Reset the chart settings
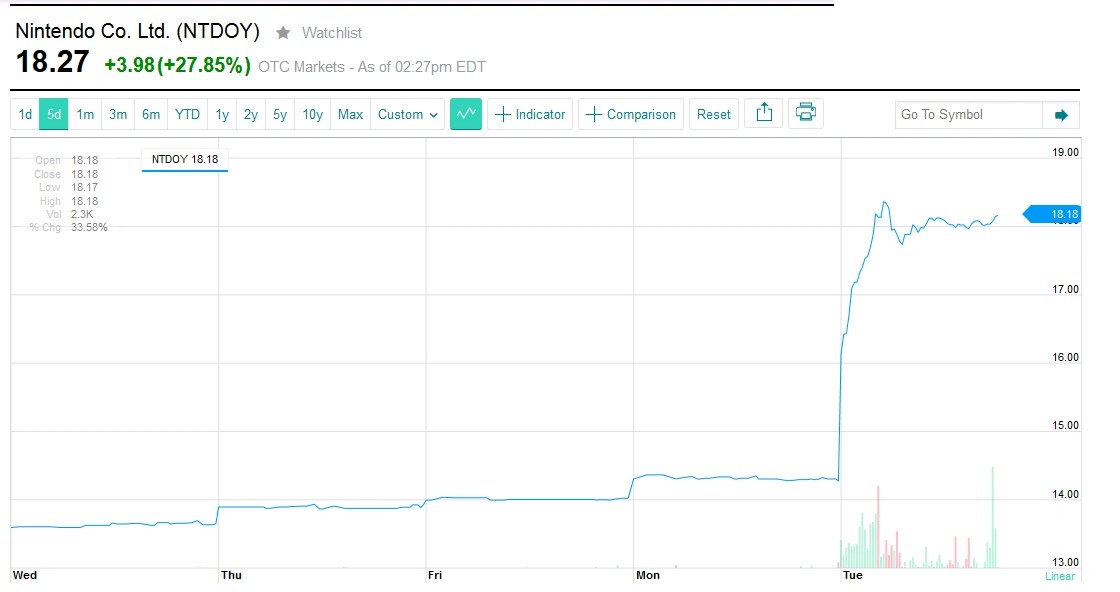The width and height of the screenshot is (1120, 592). coord(714,114)
